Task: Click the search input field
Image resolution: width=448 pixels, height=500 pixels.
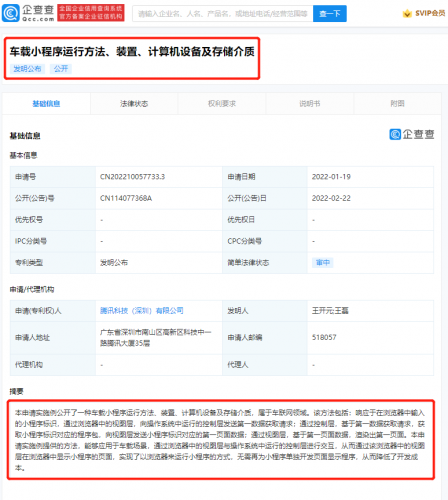Action: coord(223,14)
